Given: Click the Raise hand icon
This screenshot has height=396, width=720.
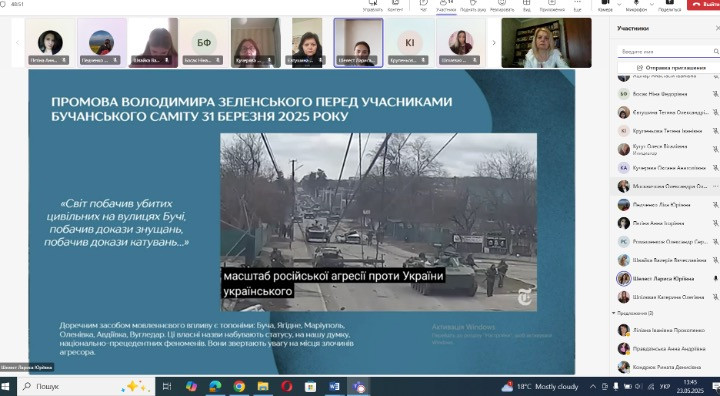Looking at the screenshot, I should point(473,5).
